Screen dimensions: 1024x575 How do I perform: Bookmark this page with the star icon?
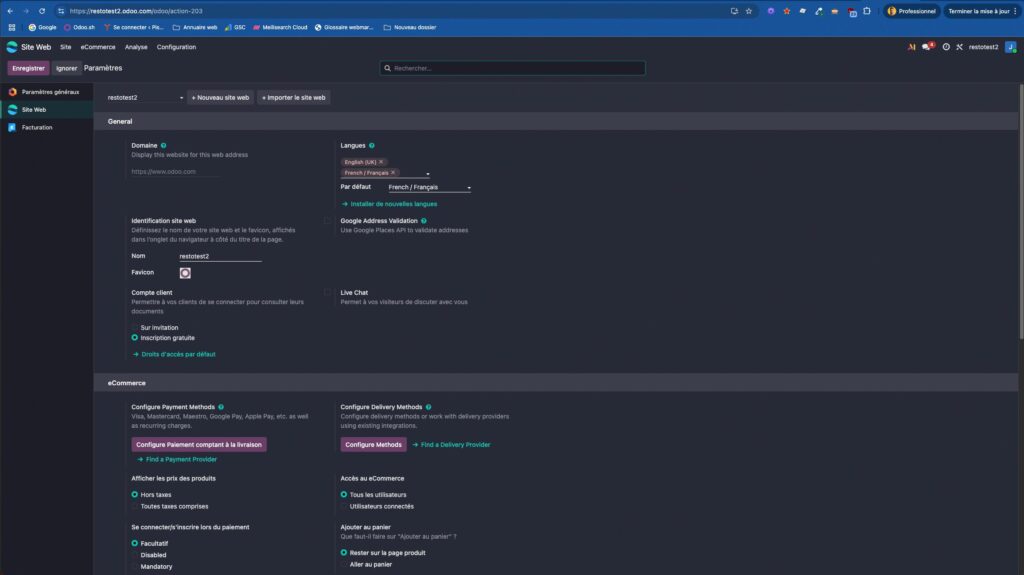[749, 11]
